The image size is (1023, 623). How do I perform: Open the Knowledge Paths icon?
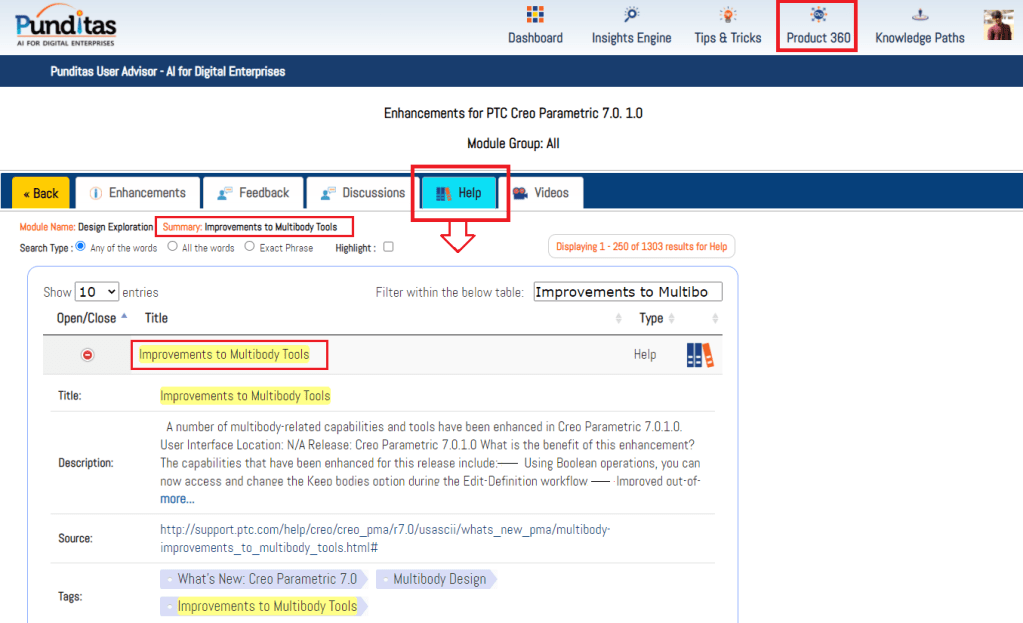[x=919, y=15]
